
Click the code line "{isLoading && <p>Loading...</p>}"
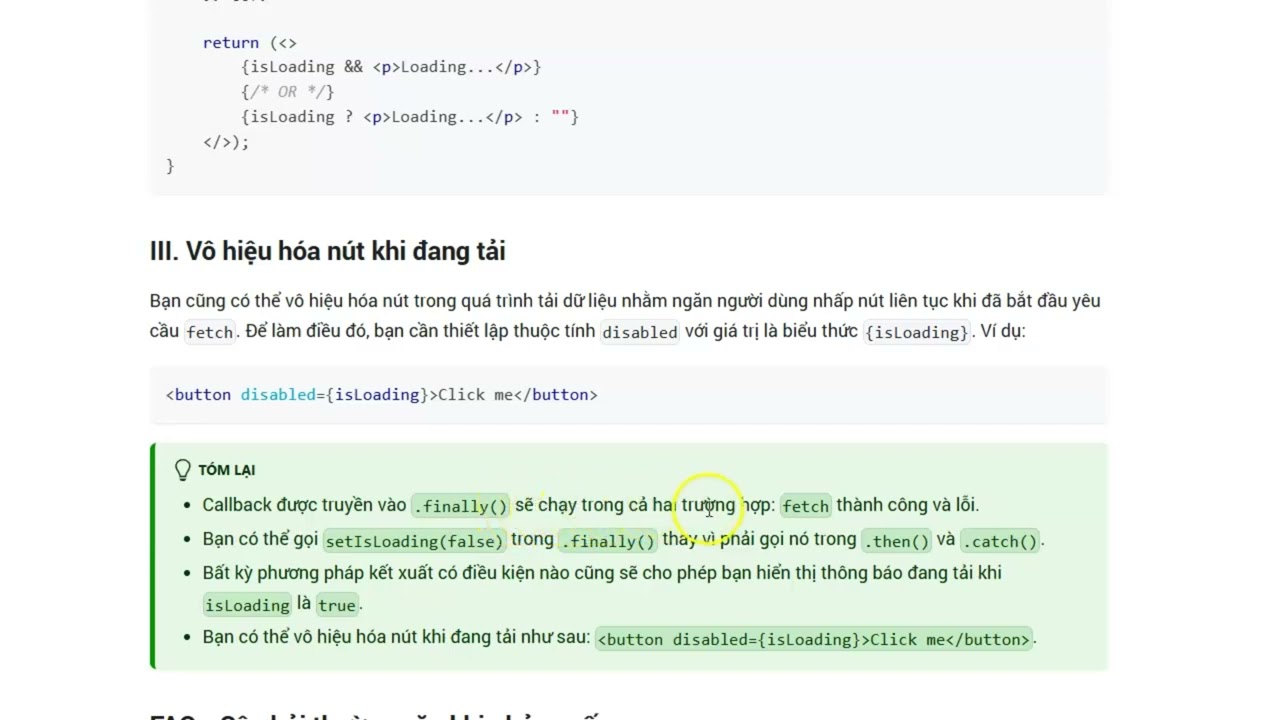click(391, 67)
